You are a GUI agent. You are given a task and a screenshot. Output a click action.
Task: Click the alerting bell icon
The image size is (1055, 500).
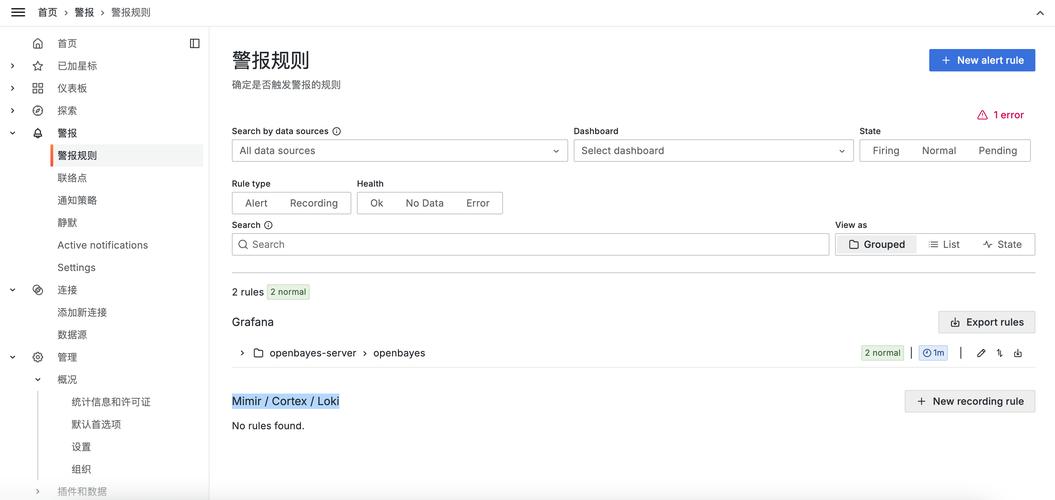[38, 133]
